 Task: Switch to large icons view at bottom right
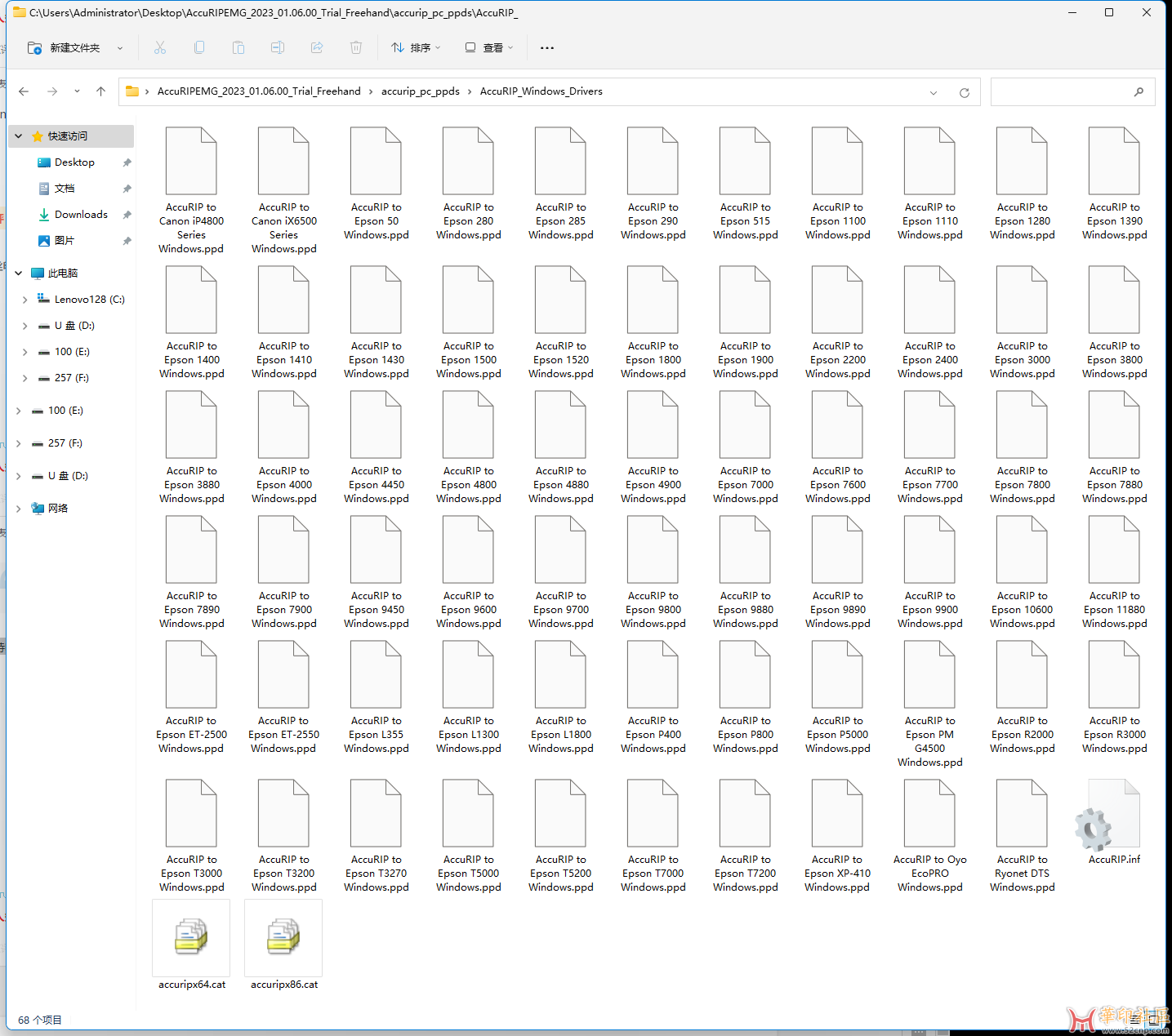coord(1154,1020)
